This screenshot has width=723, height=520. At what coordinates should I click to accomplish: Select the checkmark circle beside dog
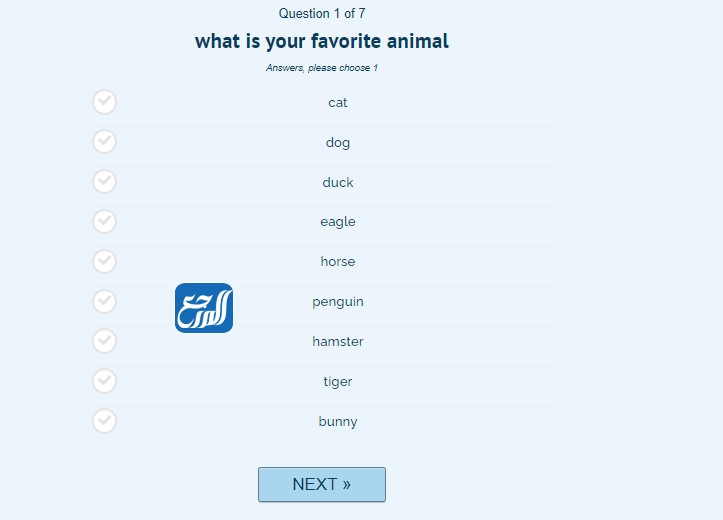coord(104,142)
